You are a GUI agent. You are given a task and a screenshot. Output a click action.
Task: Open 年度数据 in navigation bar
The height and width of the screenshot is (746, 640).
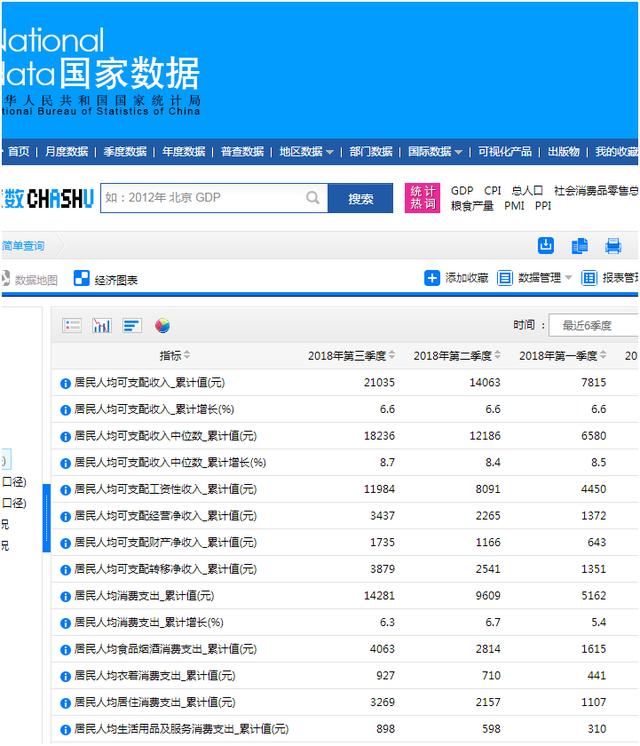[184, 152]
